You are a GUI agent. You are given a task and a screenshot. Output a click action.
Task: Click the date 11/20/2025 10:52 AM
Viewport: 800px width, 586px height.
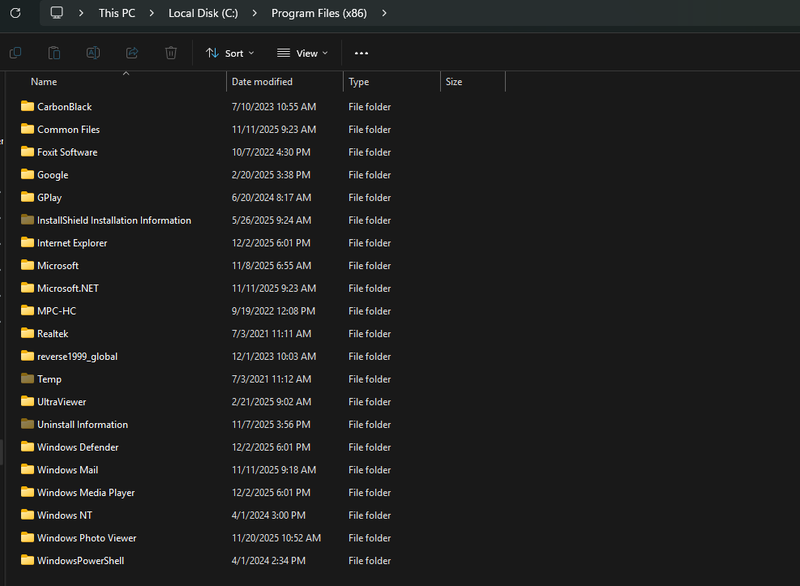pyautogui.click(x=277, y=538)
